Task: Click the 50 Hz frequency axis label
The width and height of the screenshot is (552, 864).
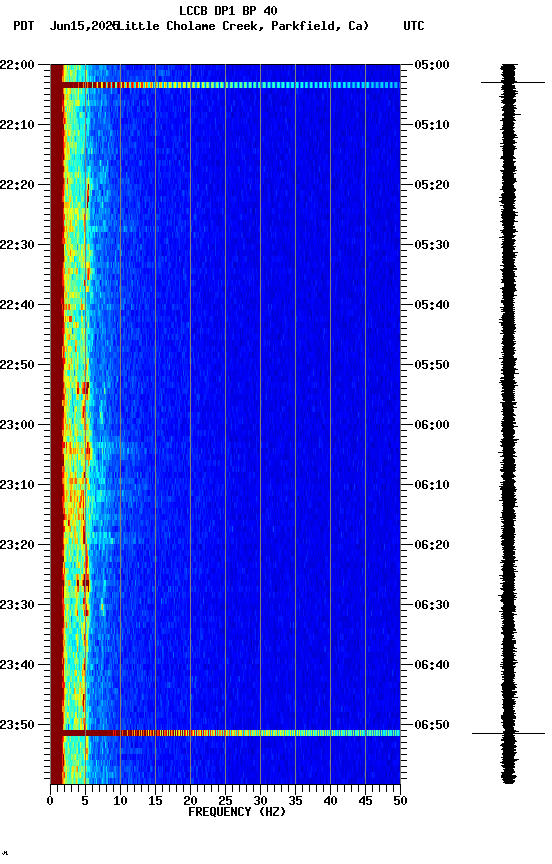Action: coord(401,801)
